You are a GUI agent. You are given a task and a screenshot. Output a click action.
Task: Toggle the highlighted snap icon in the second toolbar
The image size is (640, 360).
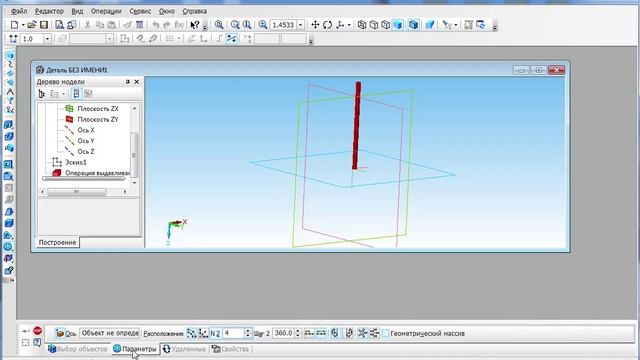[231, 39]
